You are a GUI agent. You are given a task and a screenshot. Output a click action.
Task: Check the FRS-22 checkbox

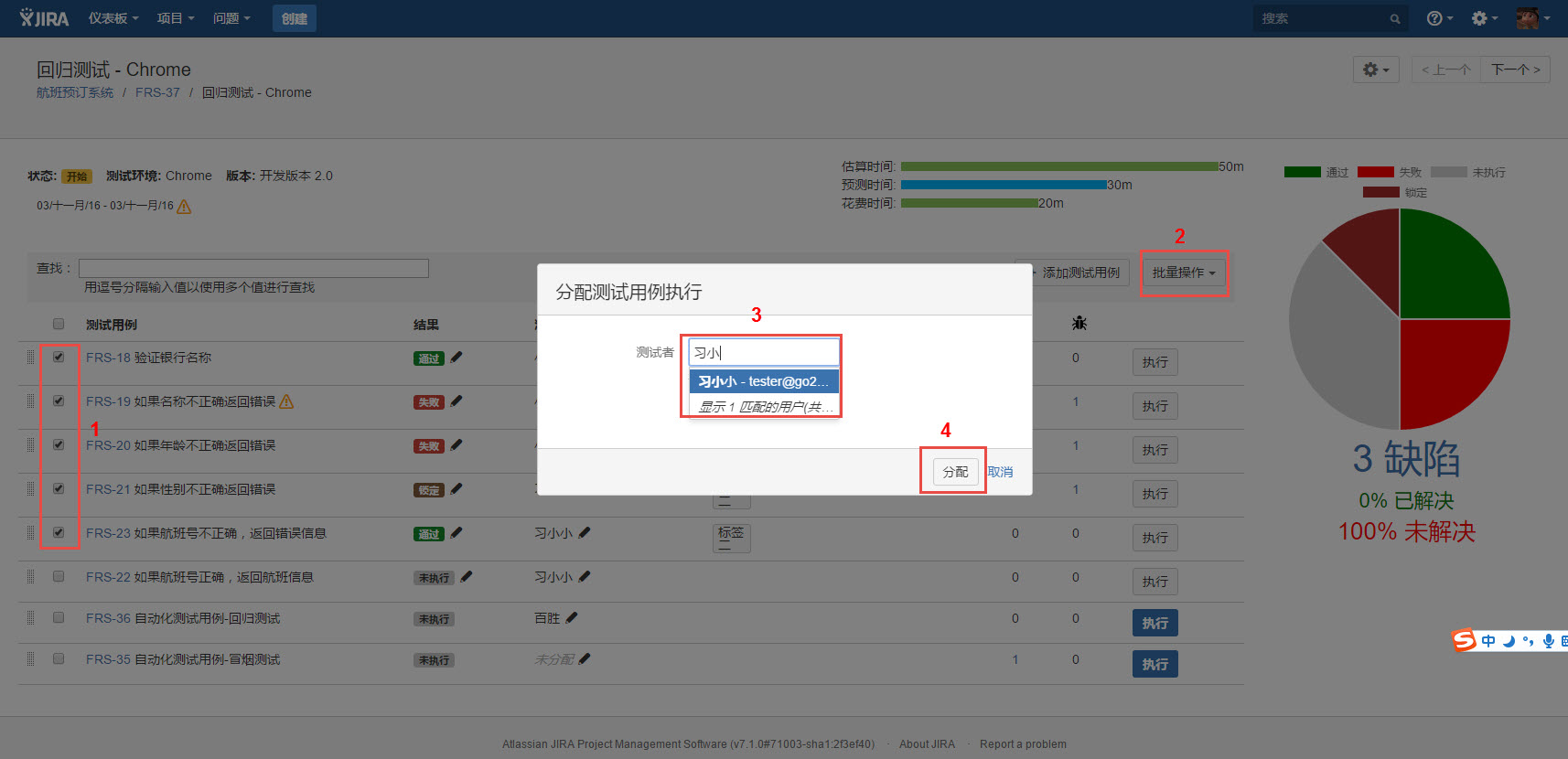(x=59, y=576)
